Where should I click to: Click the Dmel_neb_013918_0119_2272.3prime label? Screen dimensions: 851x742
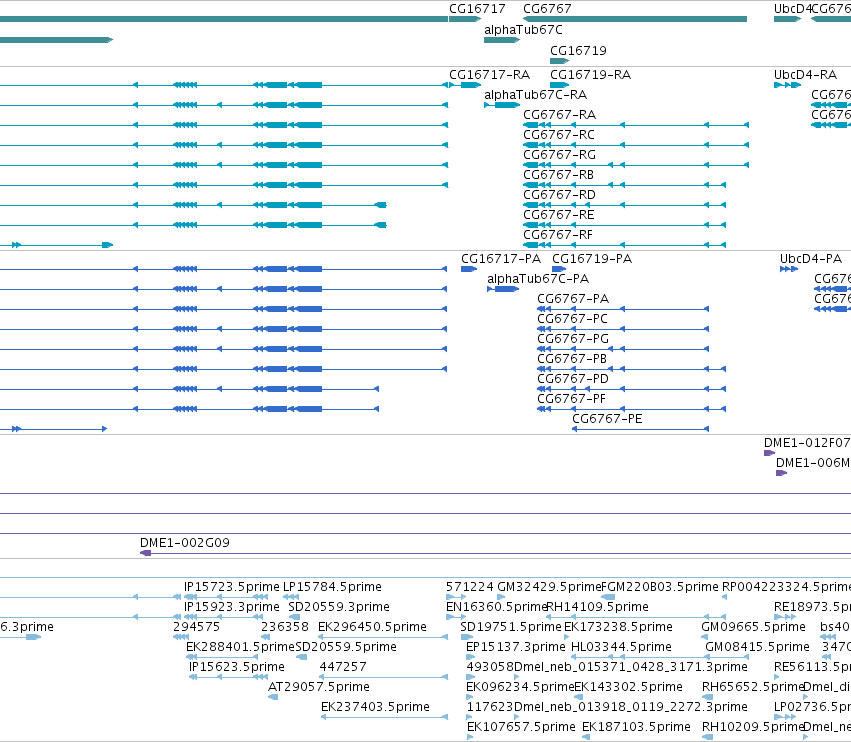pyautogui.click(x=631, y=707)
